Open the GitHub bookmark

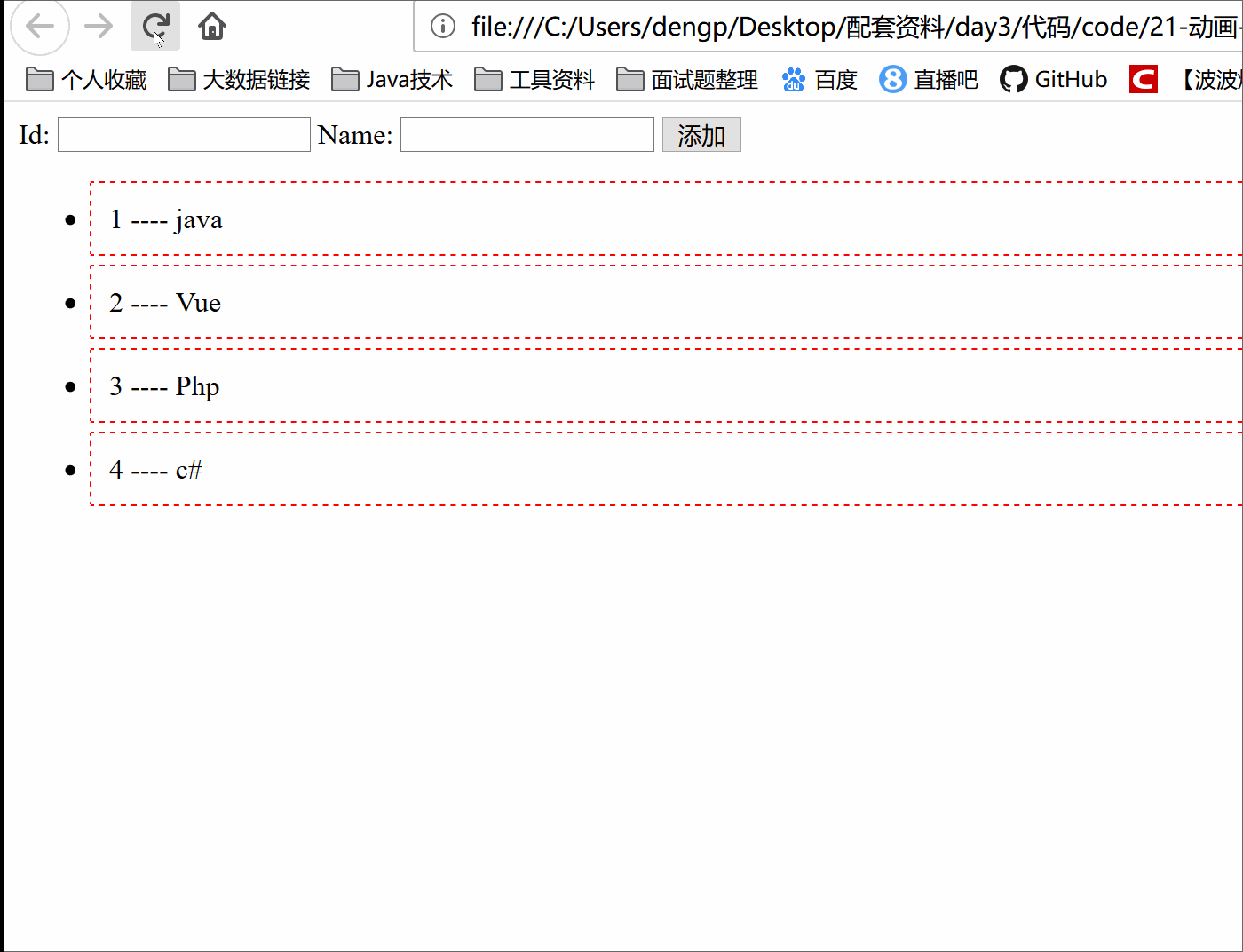tap(1054, 80)
